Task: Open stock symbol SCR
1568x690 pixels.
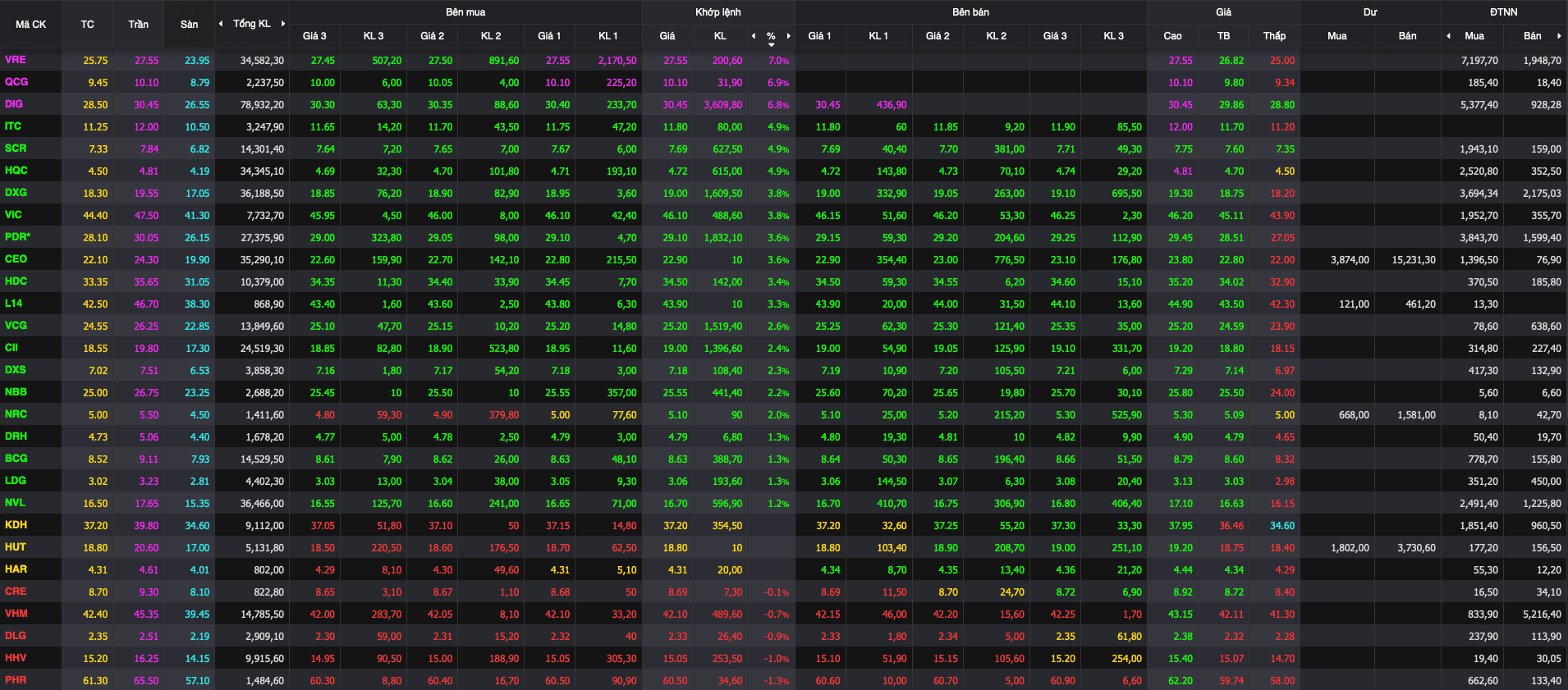Action: tap(16, 149)
